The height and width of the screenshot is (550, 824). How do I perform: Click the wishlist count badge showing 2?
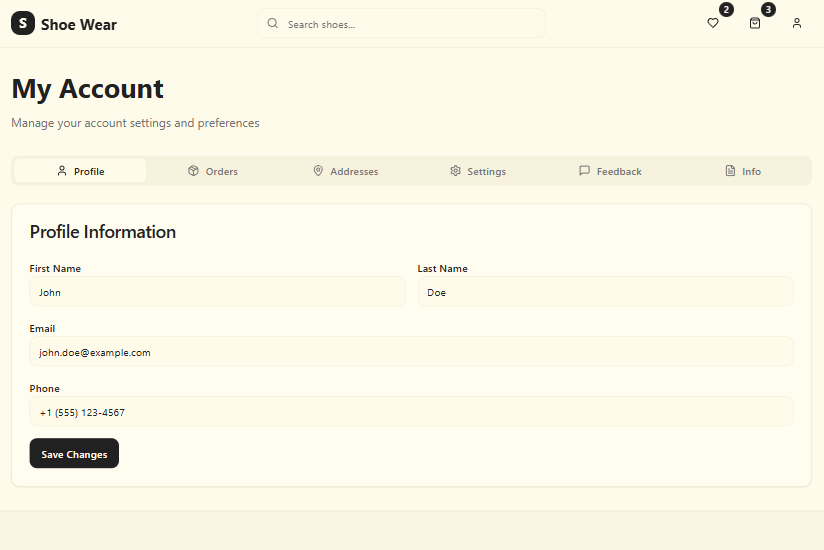726,10
